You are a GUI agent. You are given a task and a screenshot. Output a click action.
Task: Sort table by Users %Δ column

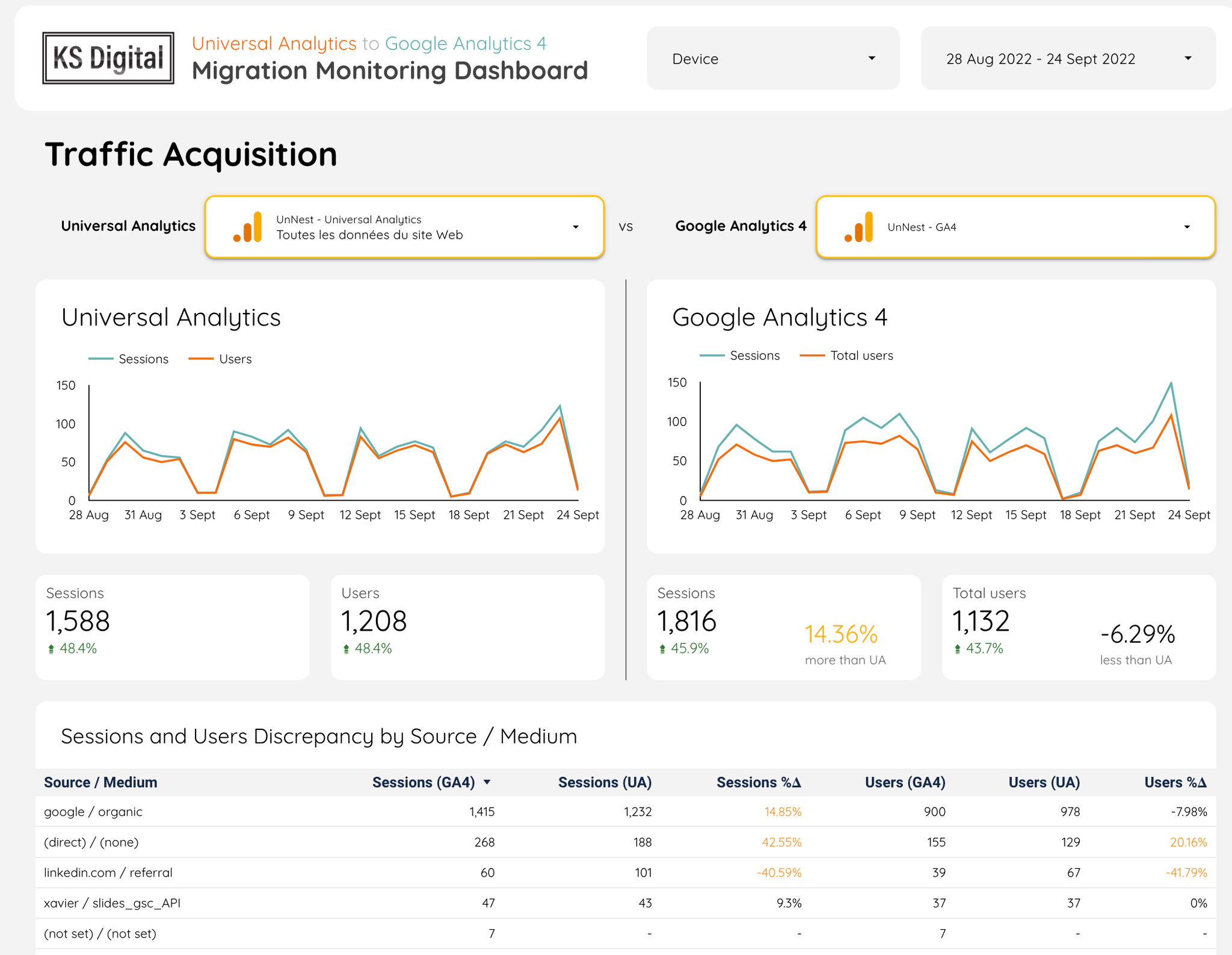[1175, 782]
